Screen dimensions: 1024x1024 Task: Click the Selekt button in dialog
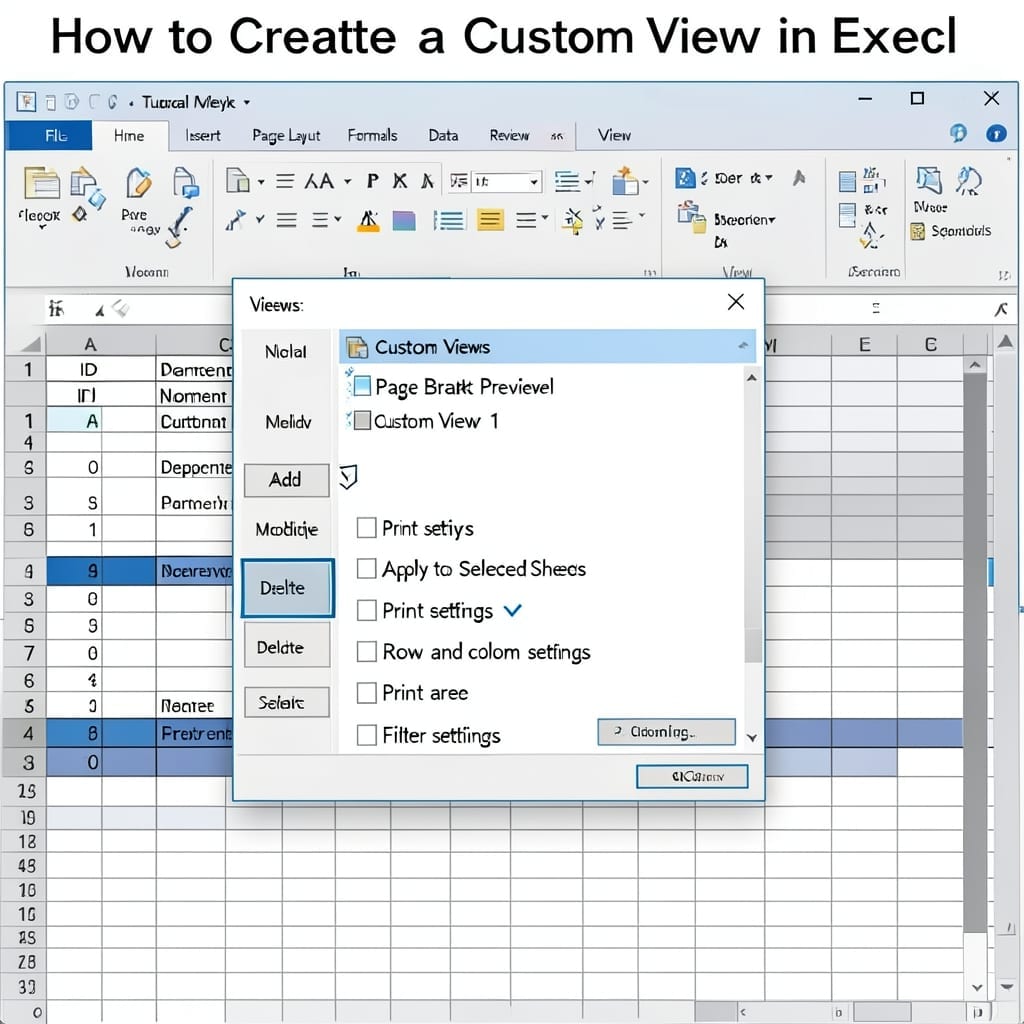point(287,702)
